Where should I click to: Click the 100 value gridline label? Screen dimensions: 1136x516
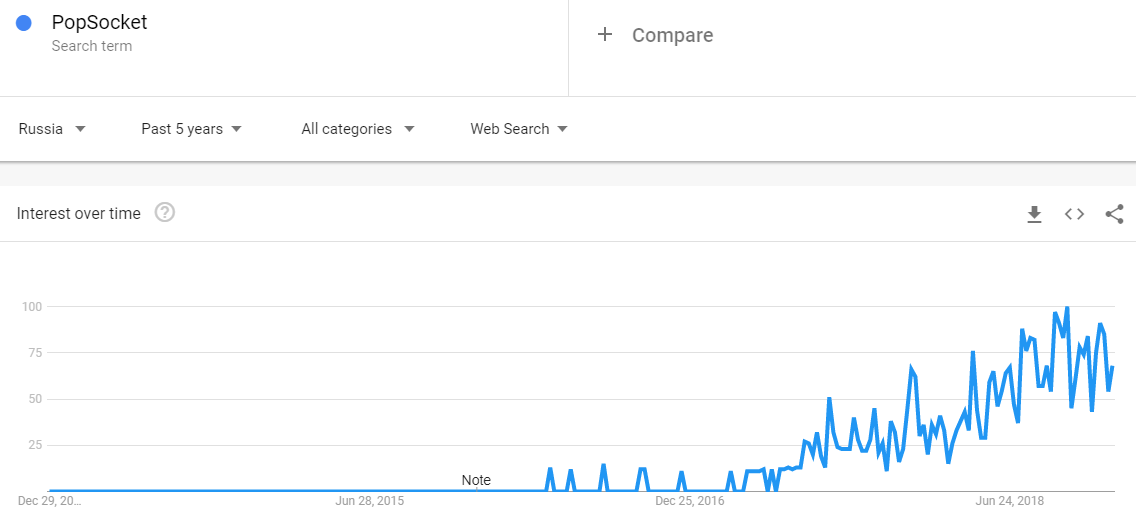pyautogui.click(x=32, y=307)
